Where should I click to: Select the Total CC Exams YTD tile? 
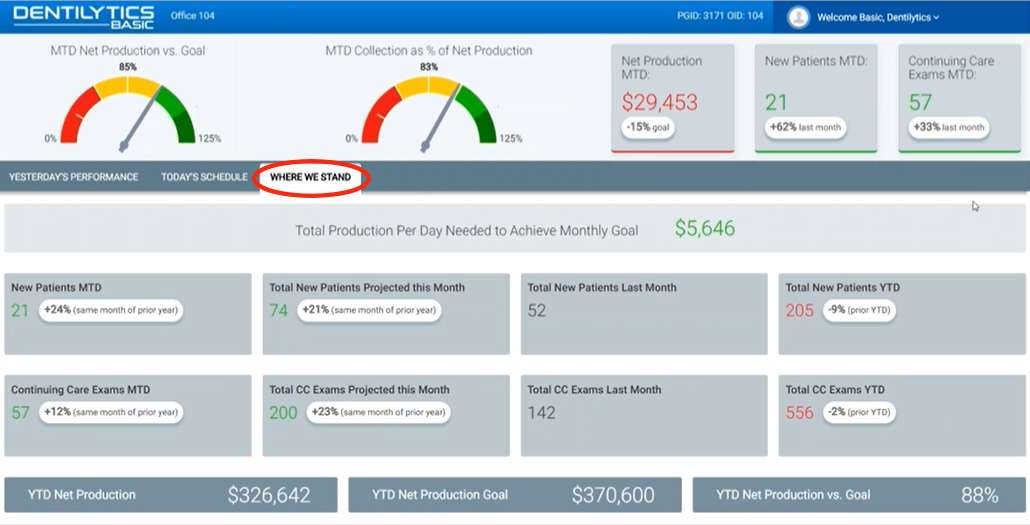click(x=901, y=415)
